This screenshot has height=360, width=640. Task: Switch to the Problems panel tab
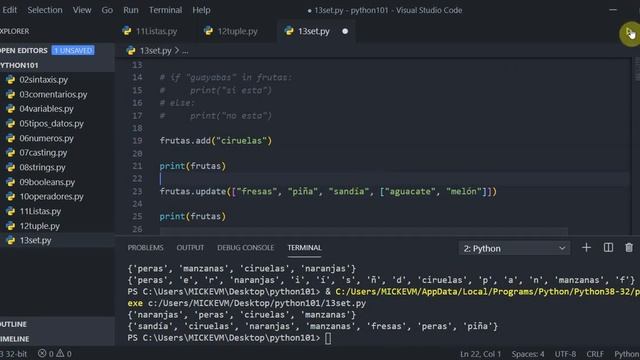(x=145, y=248)
